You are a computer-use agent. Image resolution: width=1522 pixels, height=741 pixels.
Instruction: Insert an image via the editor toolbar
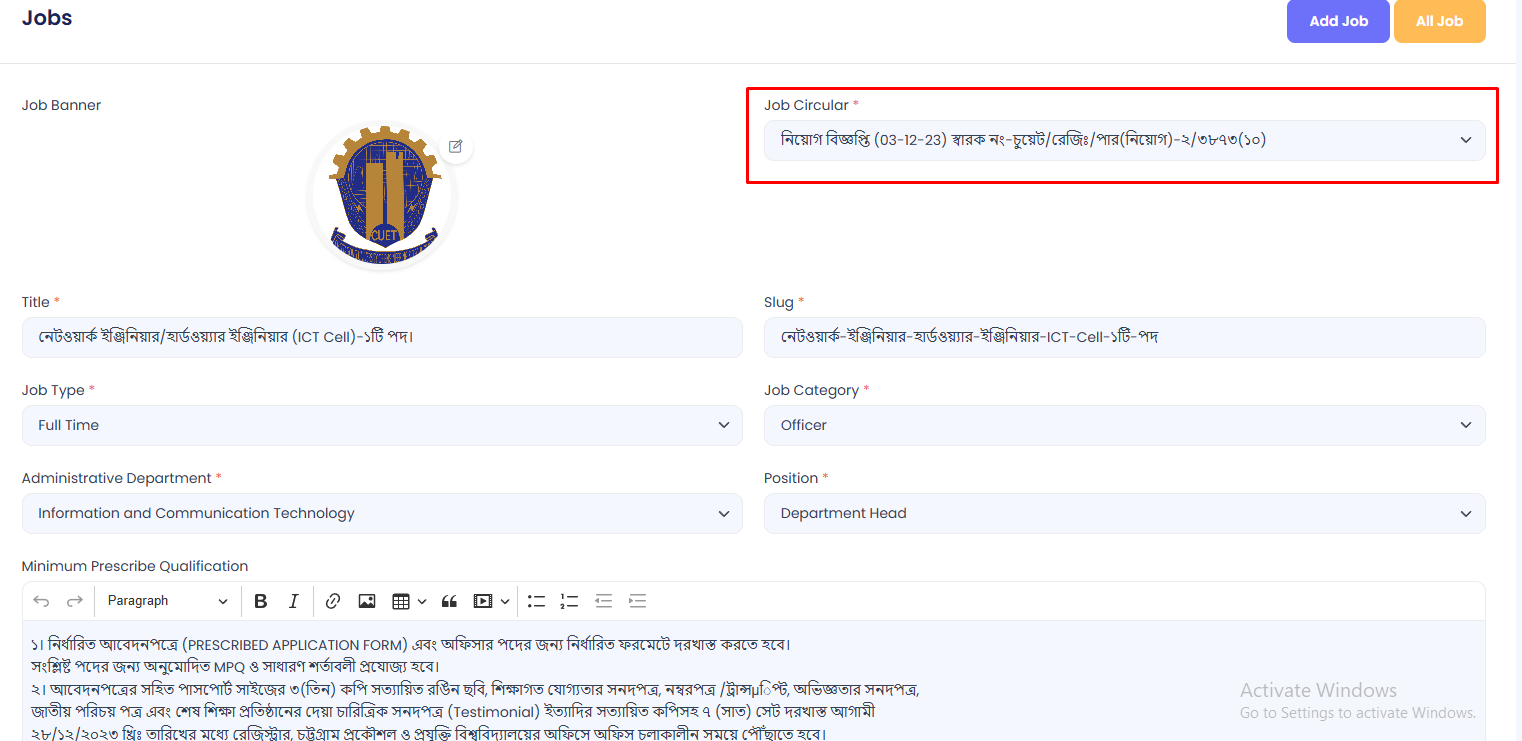pos(367,601)
